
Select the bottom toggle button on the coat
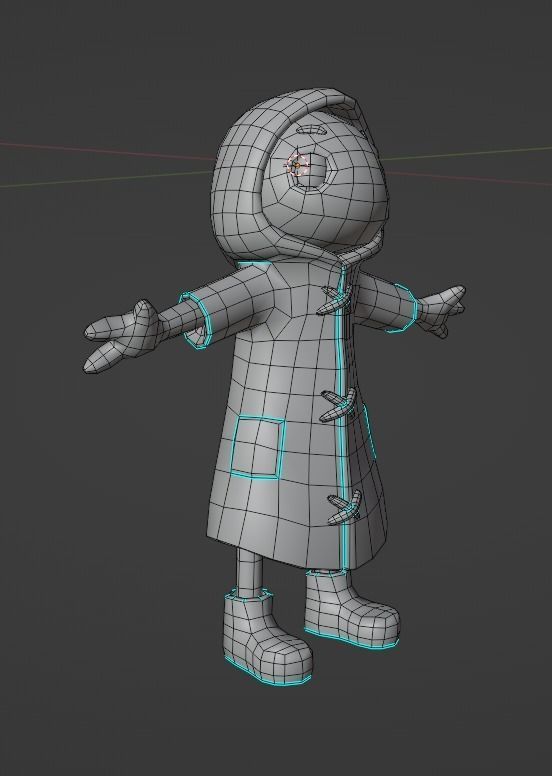click(345, 507)
